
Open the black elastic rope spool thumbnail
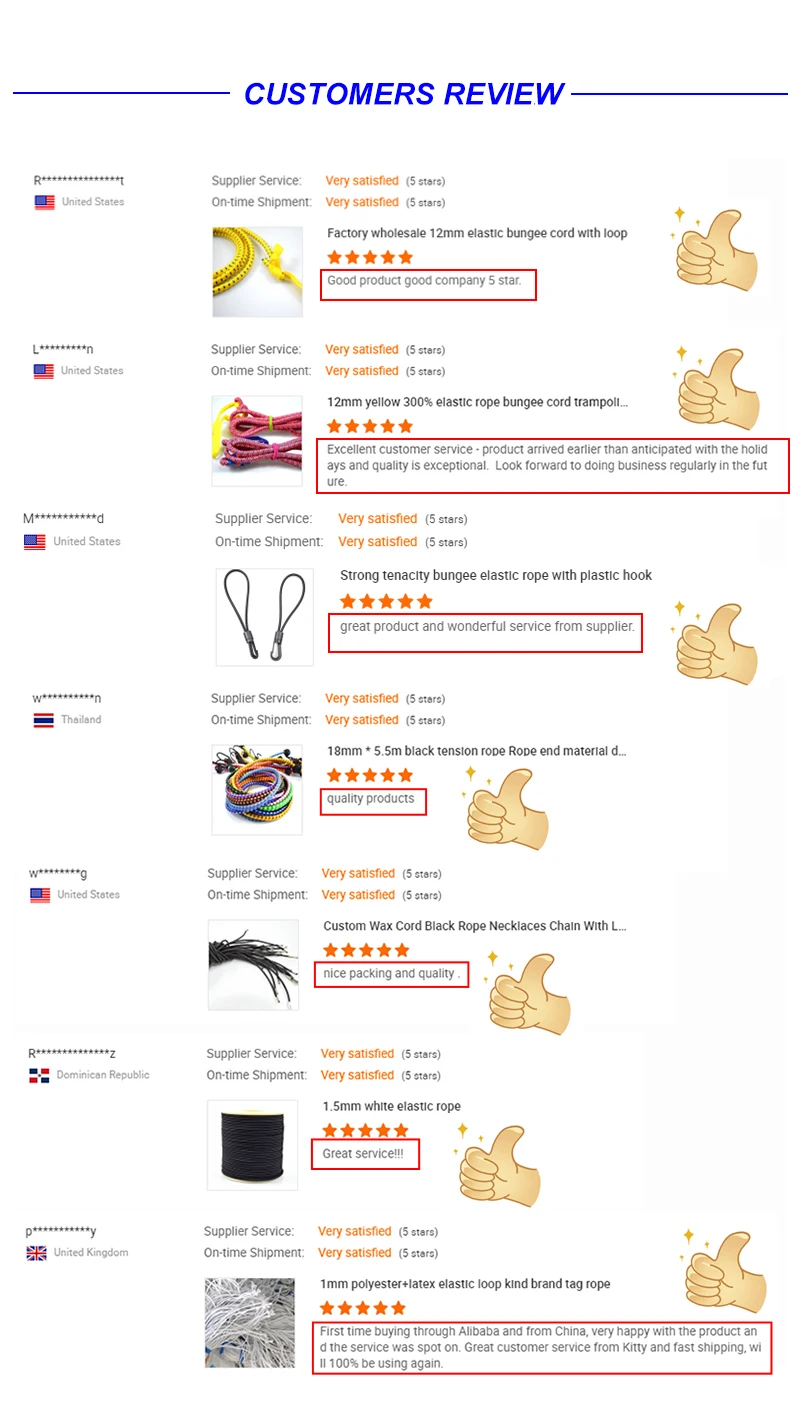pyautogui.click(x=252, y=1145)
